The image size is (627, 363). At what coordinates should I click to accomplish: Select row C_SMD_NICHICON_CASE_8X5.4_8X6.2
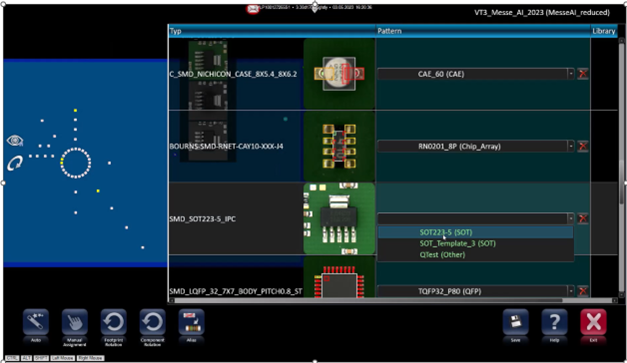(x=233, y=74)
